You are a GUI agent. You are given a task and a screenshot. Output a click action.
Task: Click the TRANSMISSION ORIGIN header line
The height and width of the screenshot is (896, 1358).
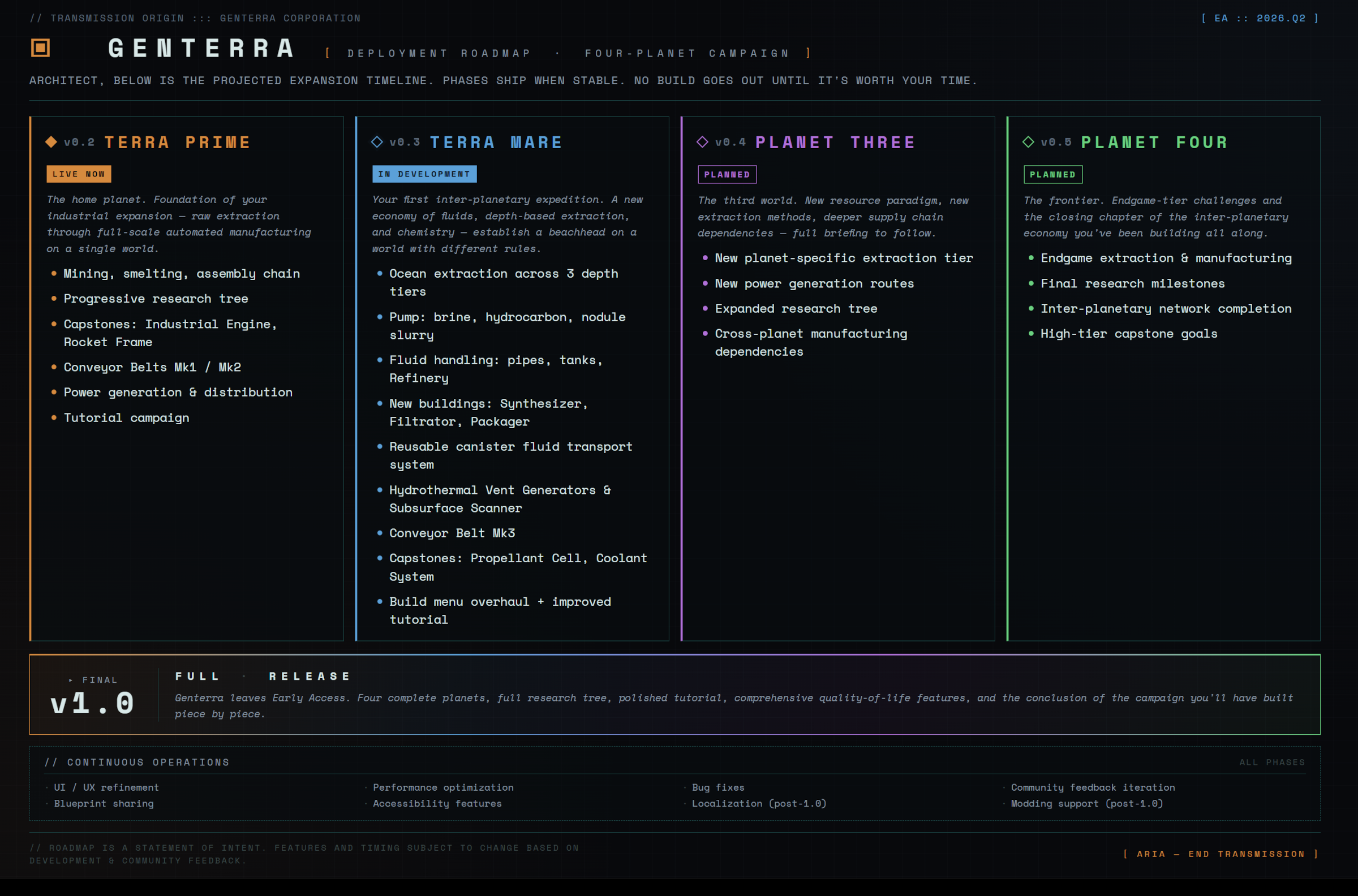click(195, 18)
